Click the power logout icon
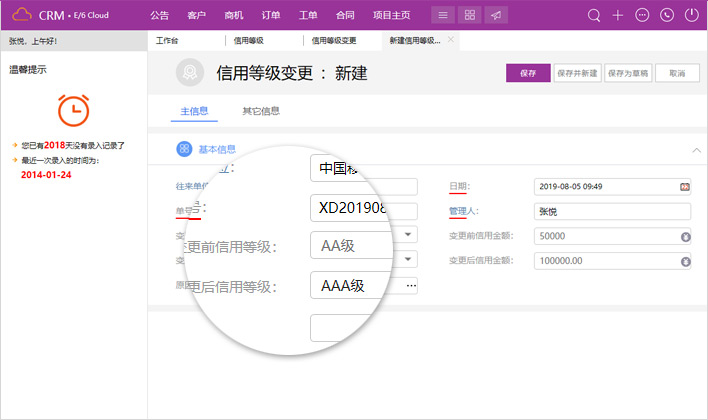Viewport: 708px width, 420px height. (690, 15)
